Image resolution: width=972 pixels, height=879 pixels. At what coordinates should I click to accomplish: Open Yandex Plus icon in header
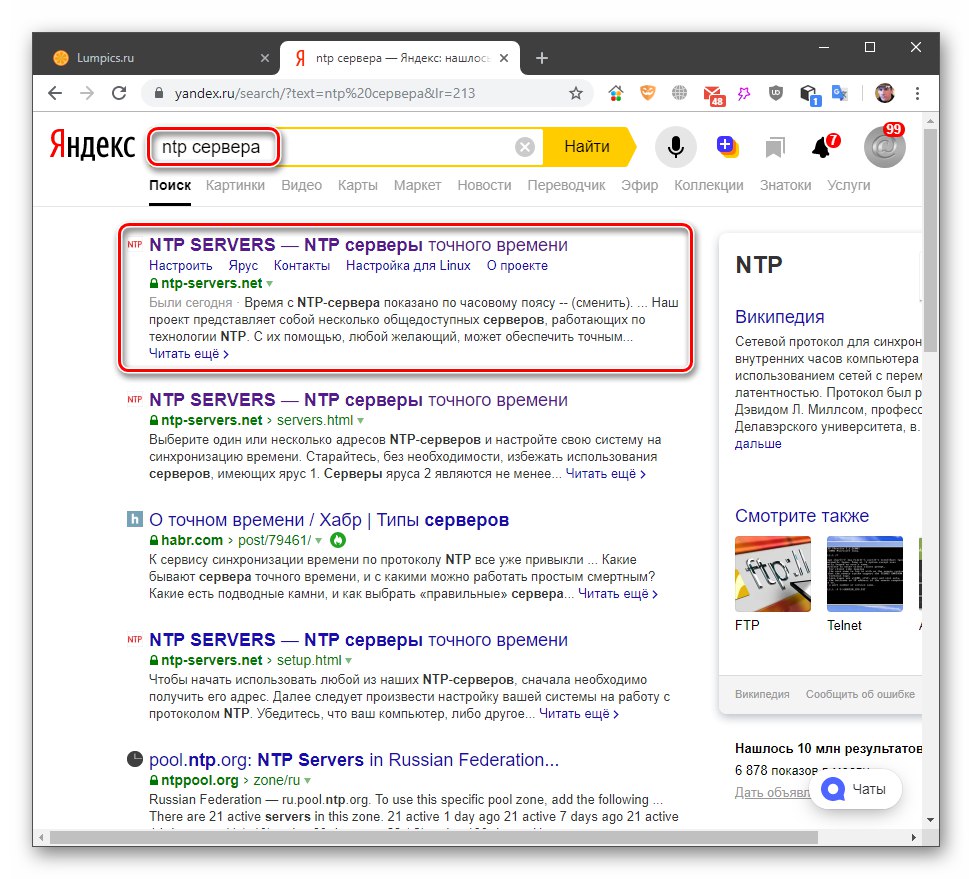pyautogui.click(x=727, y=147)
